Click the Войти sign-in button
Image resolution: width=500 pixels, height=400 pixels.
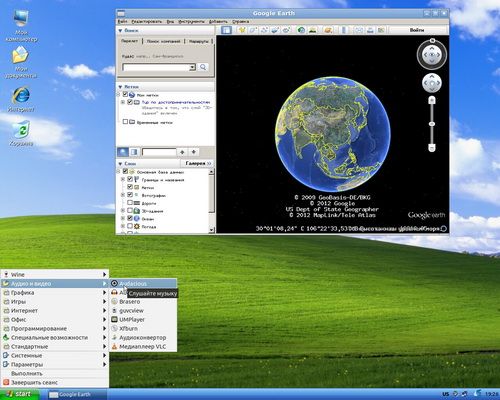417,30
